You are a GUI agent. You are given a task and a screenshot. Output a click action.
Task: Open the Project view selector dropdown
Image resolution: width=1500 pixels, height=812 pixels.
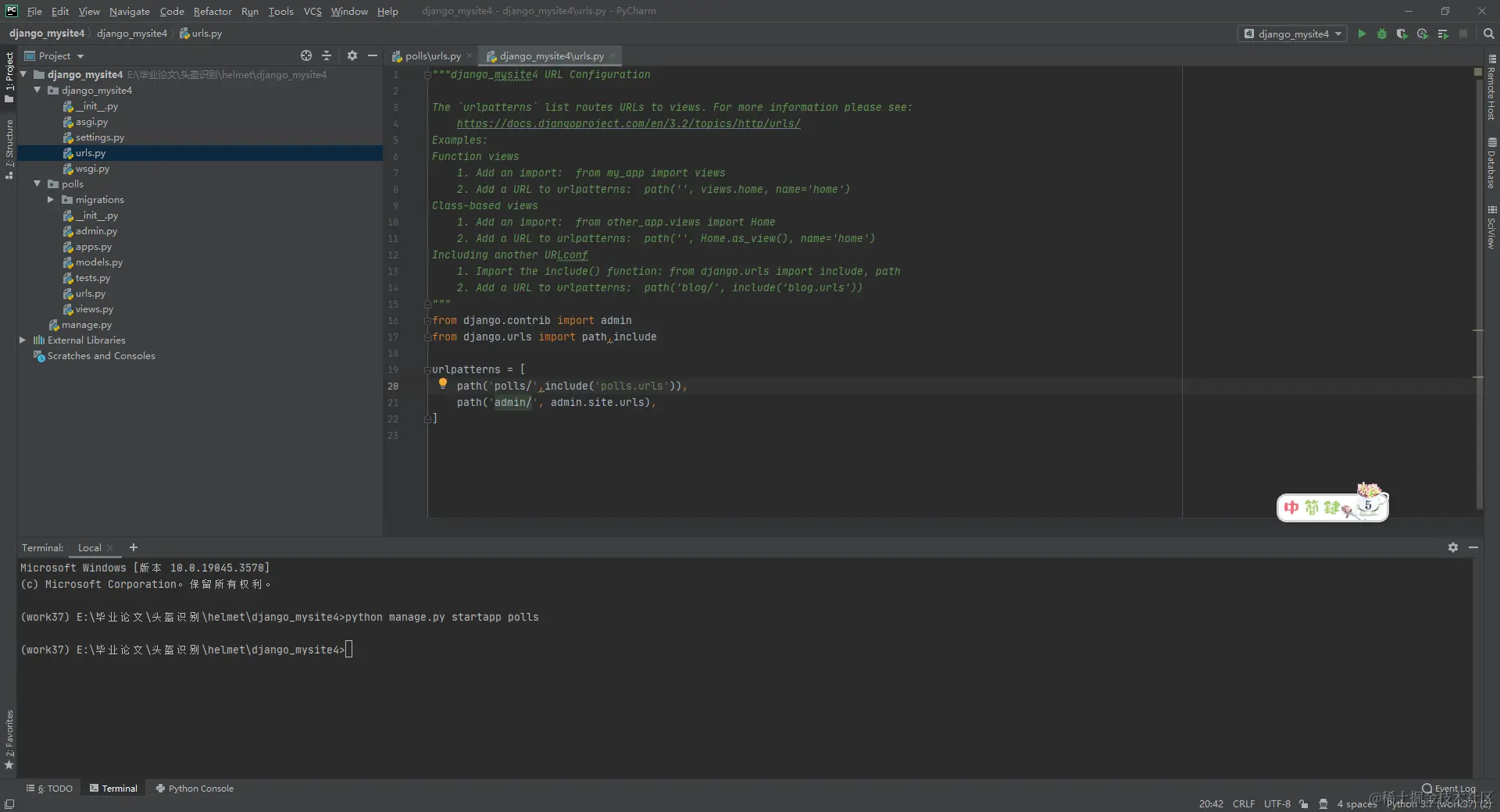coord(54,55)
